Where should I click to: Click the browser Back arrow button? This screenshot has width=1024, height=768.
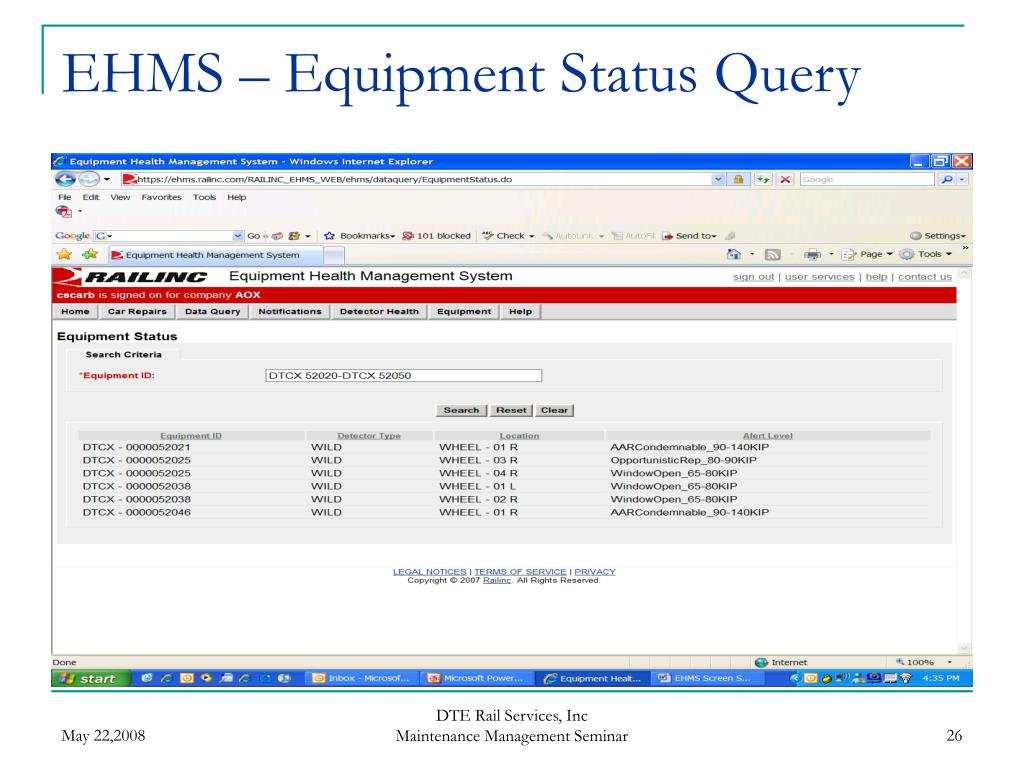(x=65, y=179)
